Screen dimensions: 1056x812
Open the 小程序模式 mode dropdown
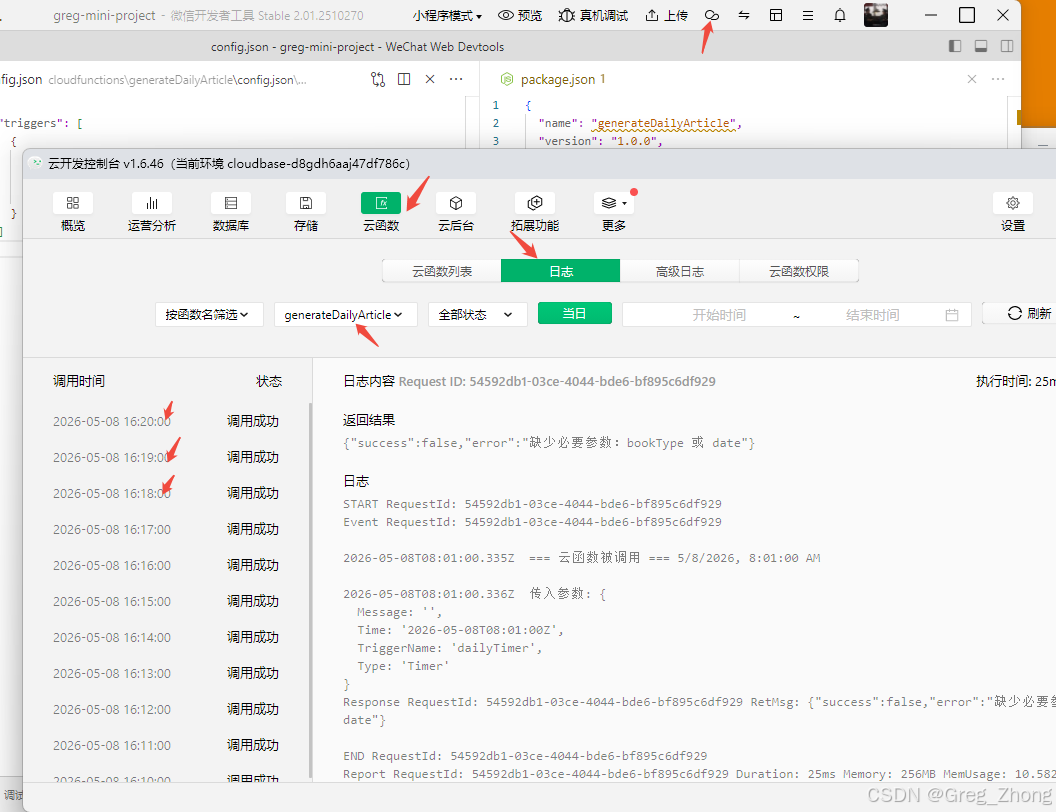[x=447, y=15]
